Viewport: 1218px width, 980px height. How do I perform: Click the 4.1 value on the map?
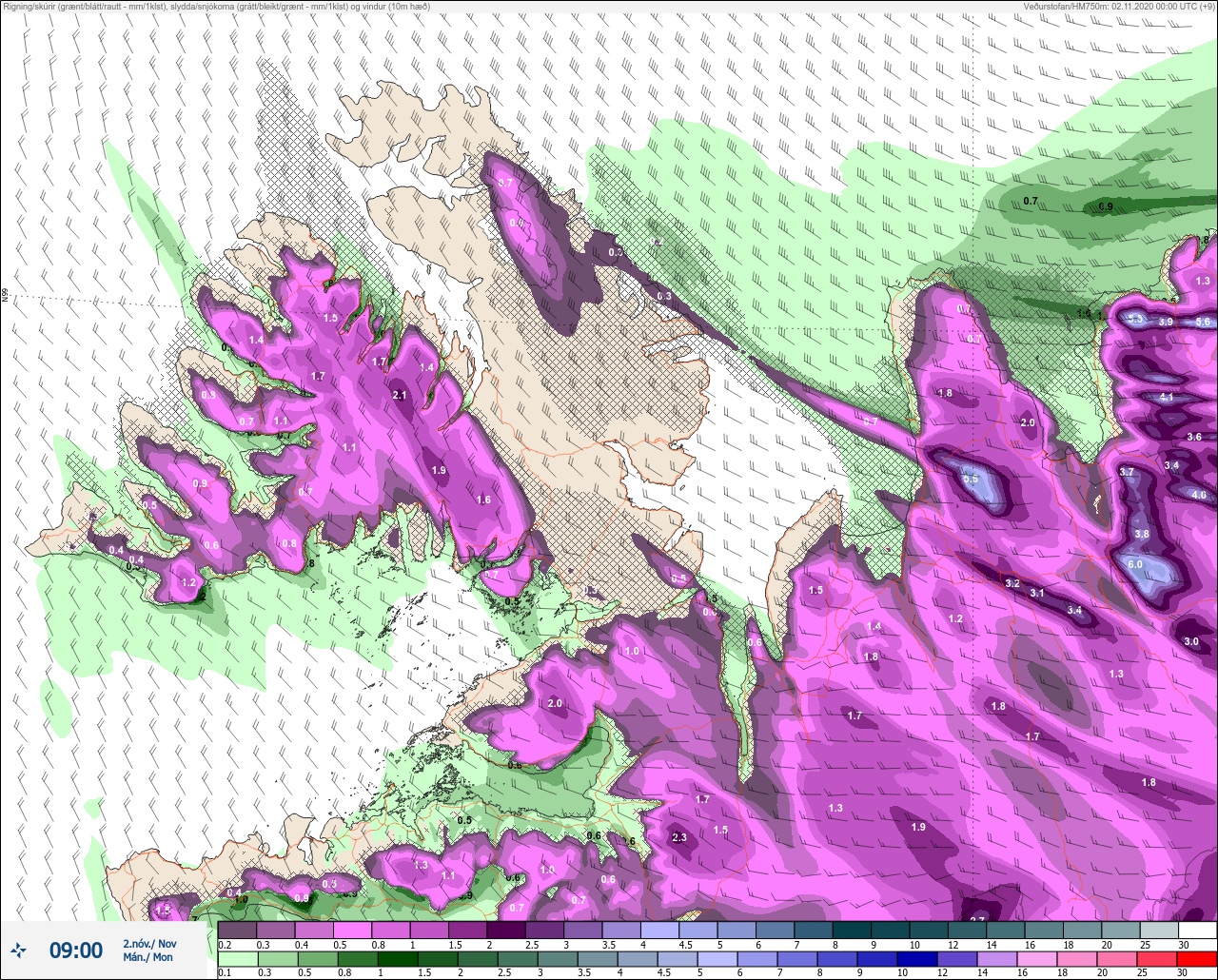pos(1167,398)
